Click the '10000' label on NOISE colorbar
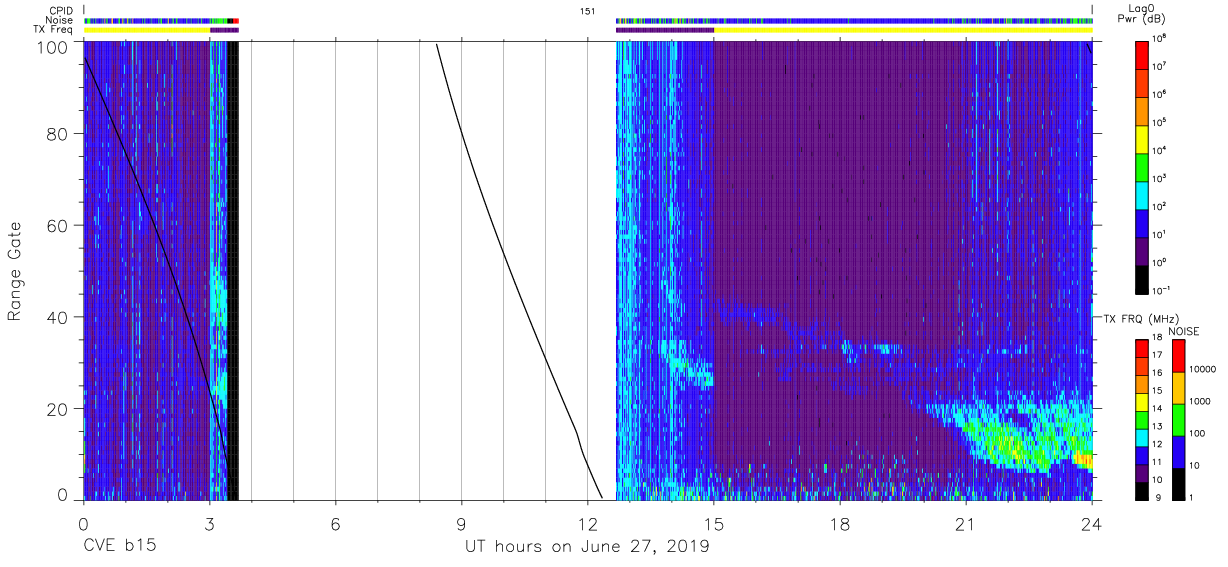The width and height of the screenshot is (1228, 567). pyautogui.click(x=1203, y=370)
